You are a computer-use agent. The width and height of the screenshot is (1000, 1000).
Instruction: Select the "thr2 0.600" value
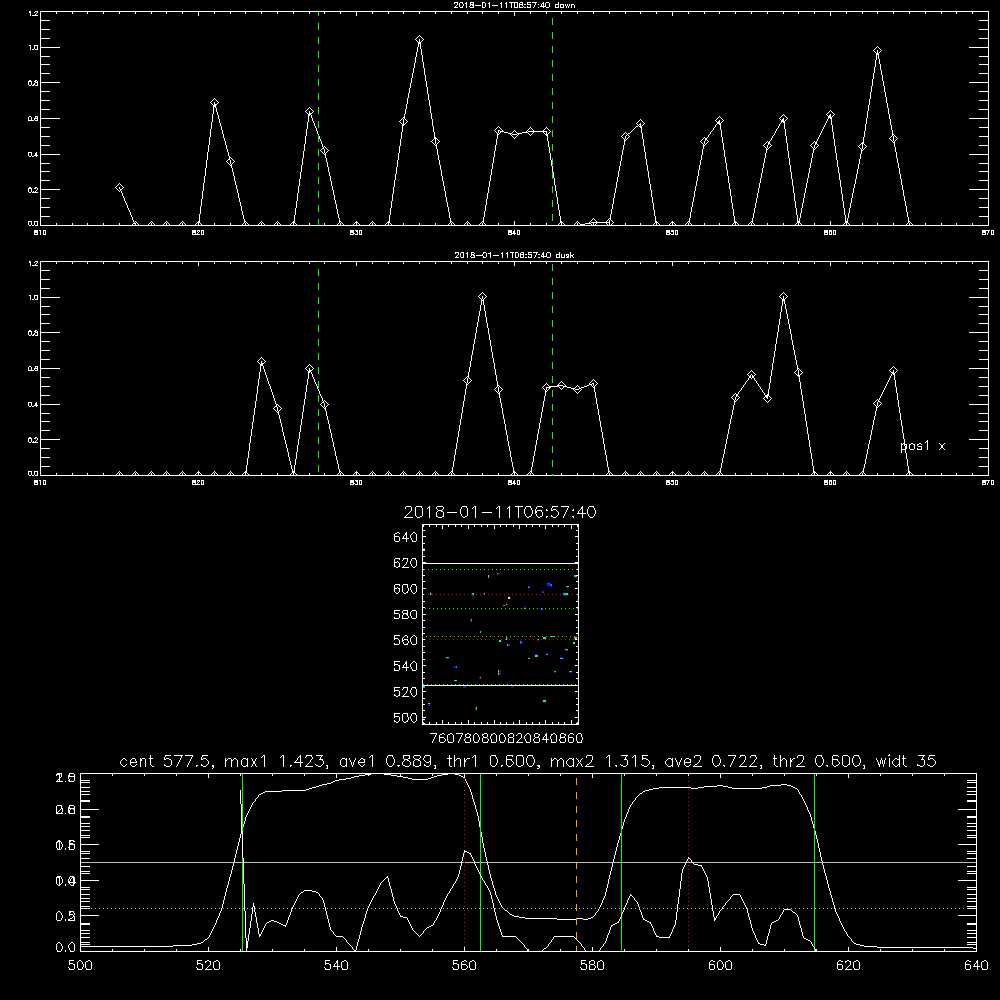(818, 761)
